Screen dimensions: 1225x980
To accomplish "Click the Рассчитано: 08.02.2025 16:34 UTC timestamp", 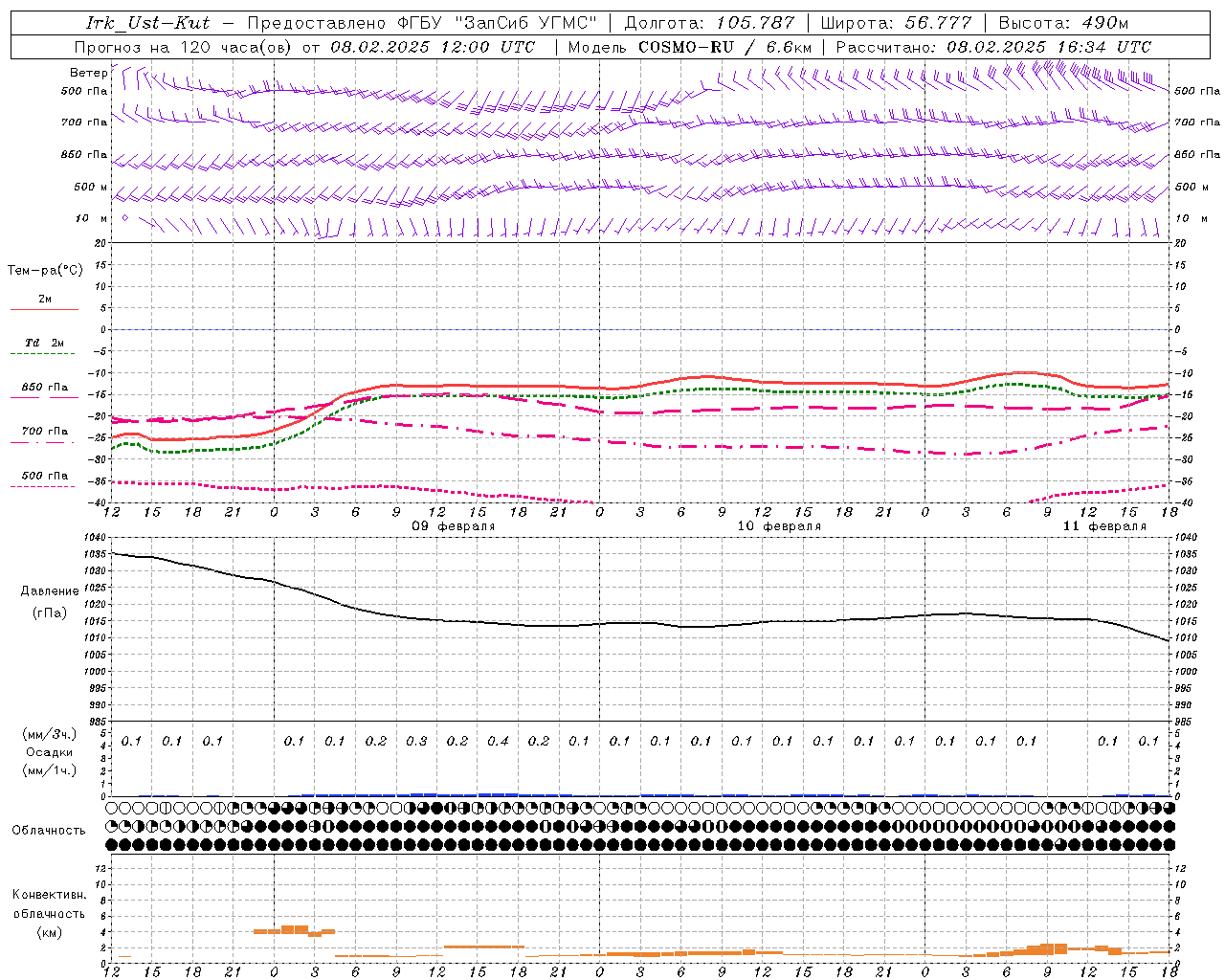I will point(994,47).
